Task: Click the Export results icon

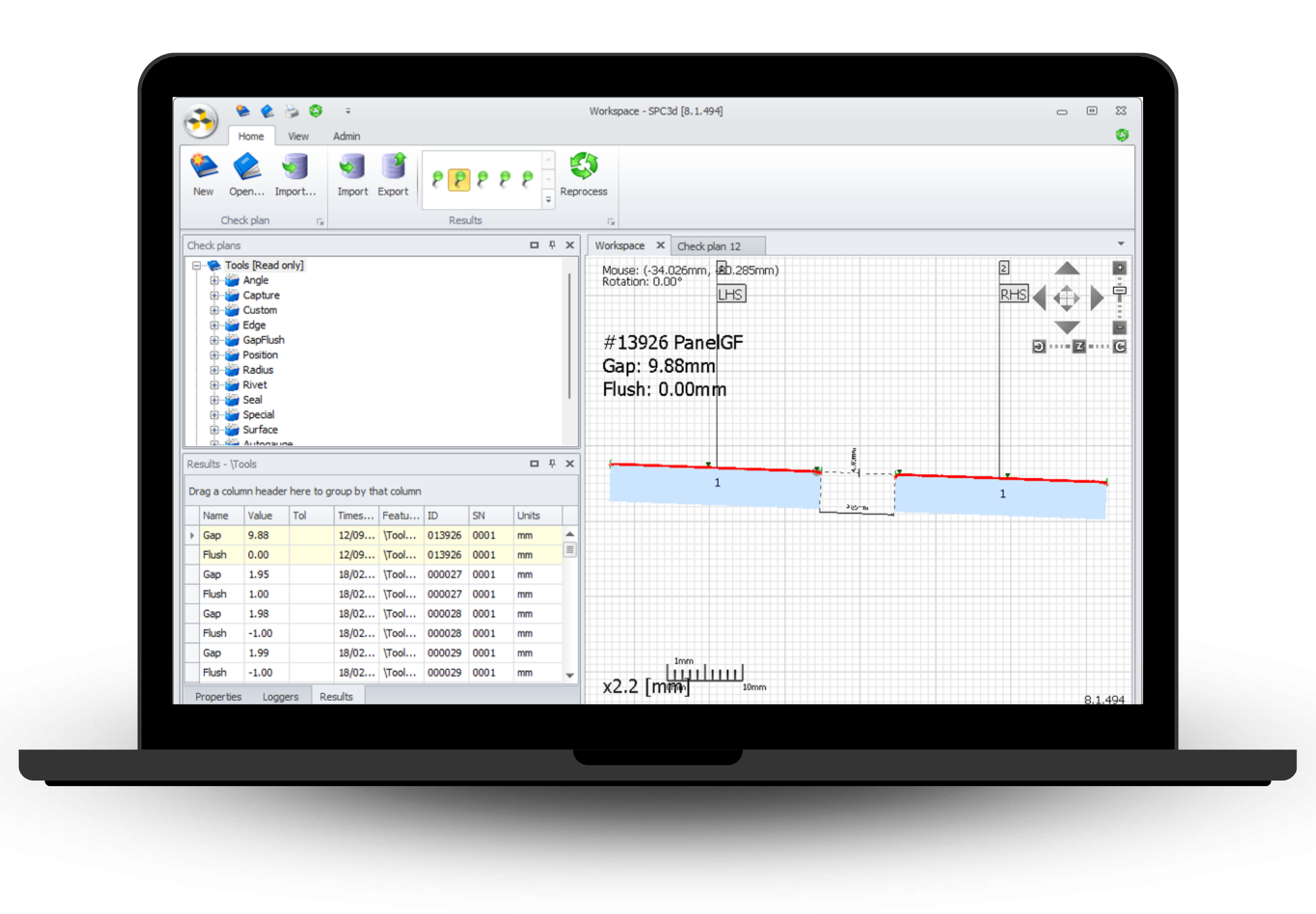Action: point(394,167)
